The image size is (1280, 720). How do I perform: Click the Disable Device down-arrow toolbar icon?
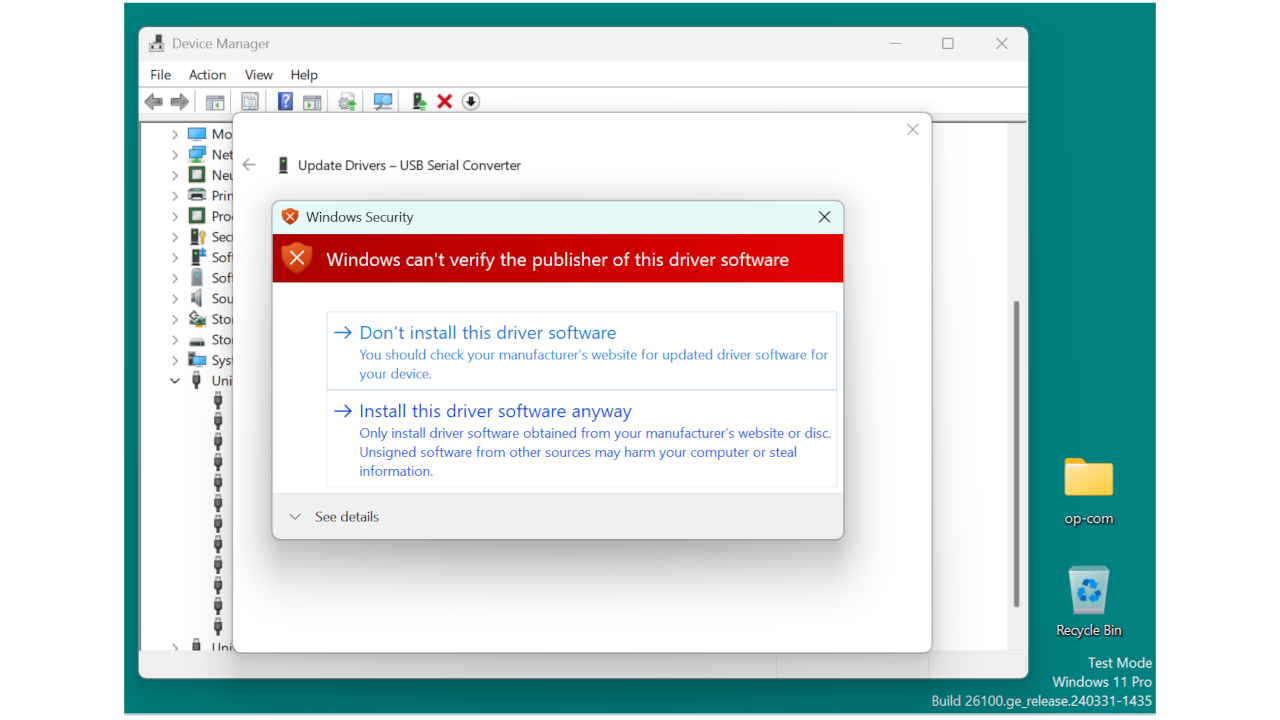coord(470,100)
